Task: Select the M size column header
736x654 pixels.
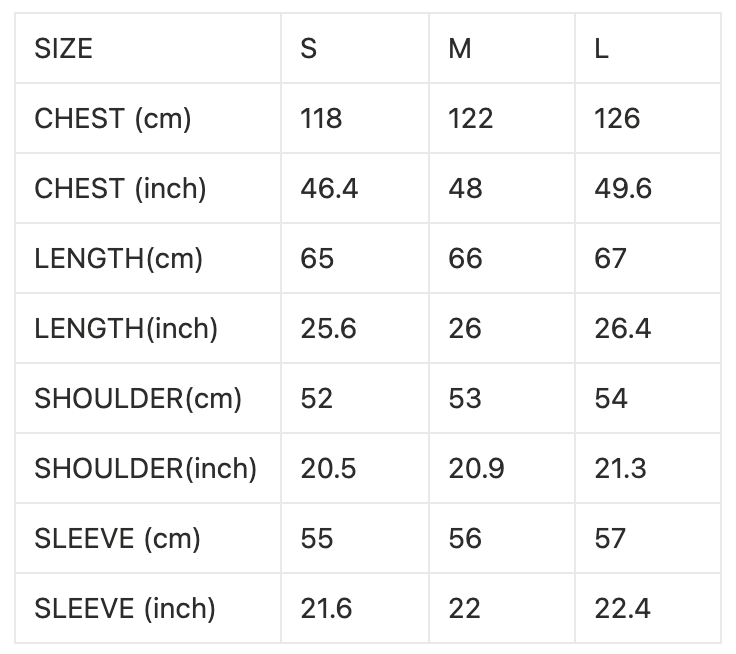Action: (460, 48)
